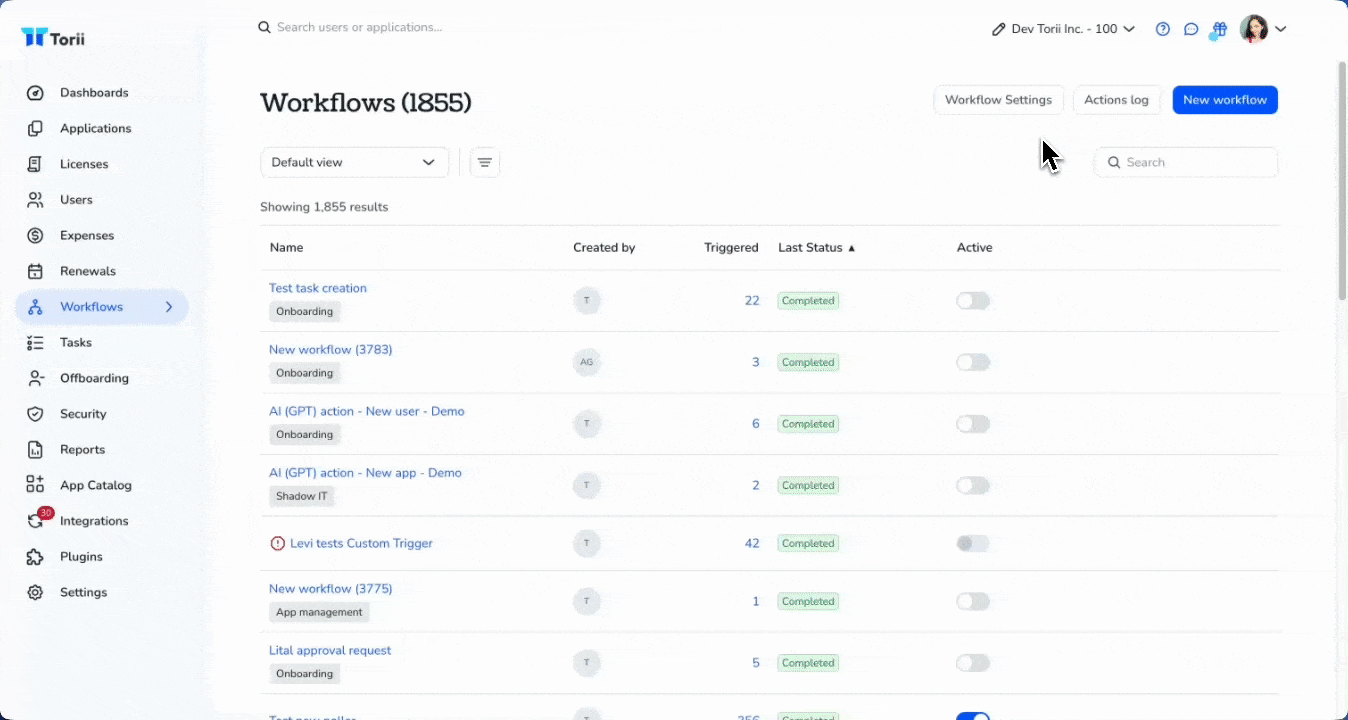
Task: Enable AI (GPT) action - New user - Demo
Action: [x=973, y=424]
